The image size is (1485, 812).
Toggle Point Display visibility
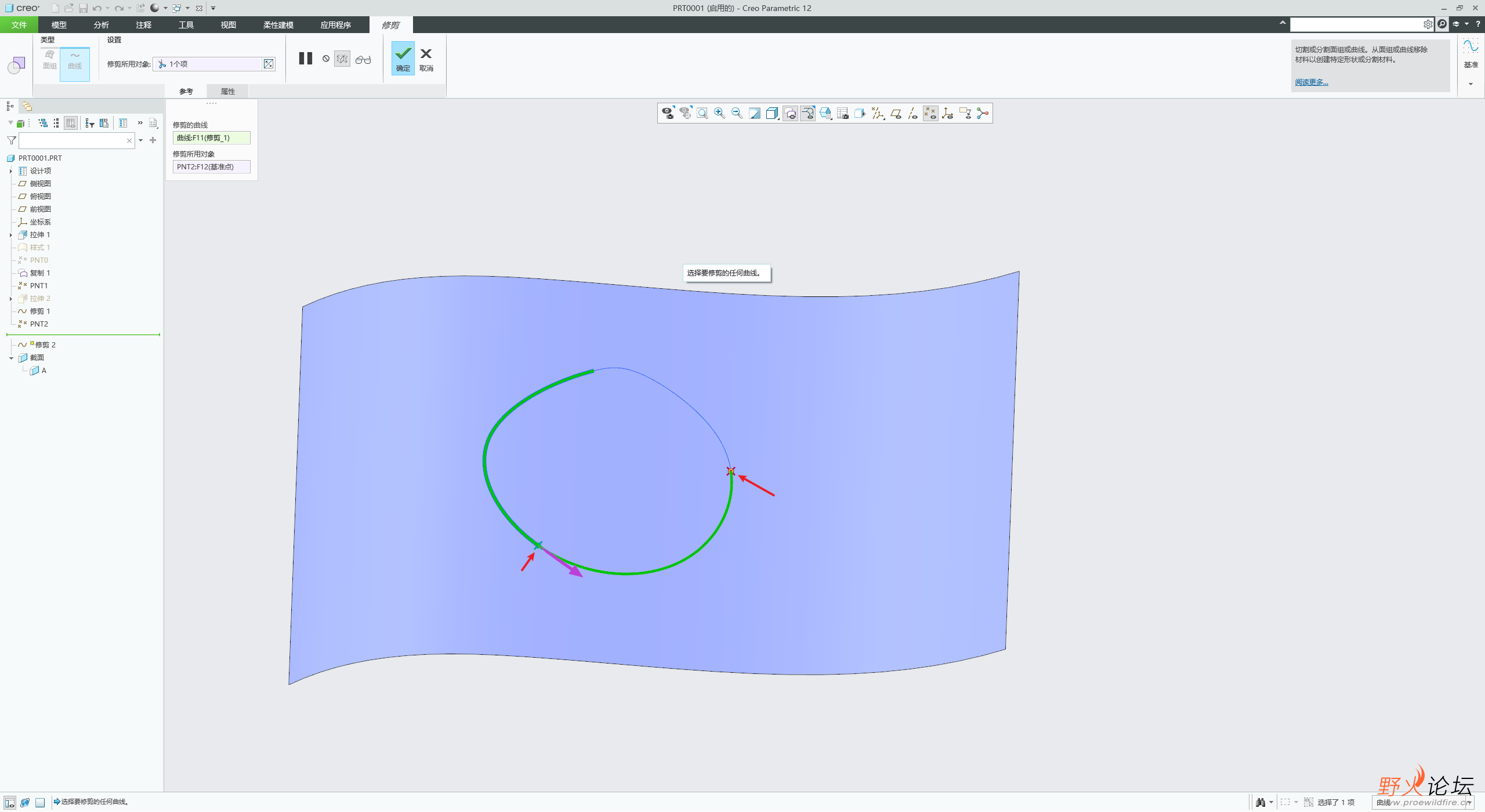tap(930, 114)
